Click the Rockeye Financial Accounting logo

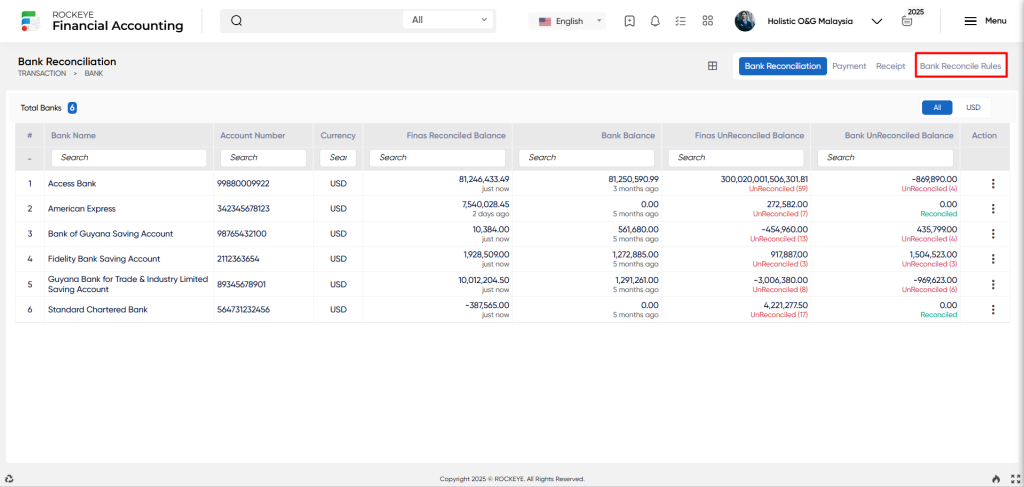pyautogui.click(x=102, y=21)
